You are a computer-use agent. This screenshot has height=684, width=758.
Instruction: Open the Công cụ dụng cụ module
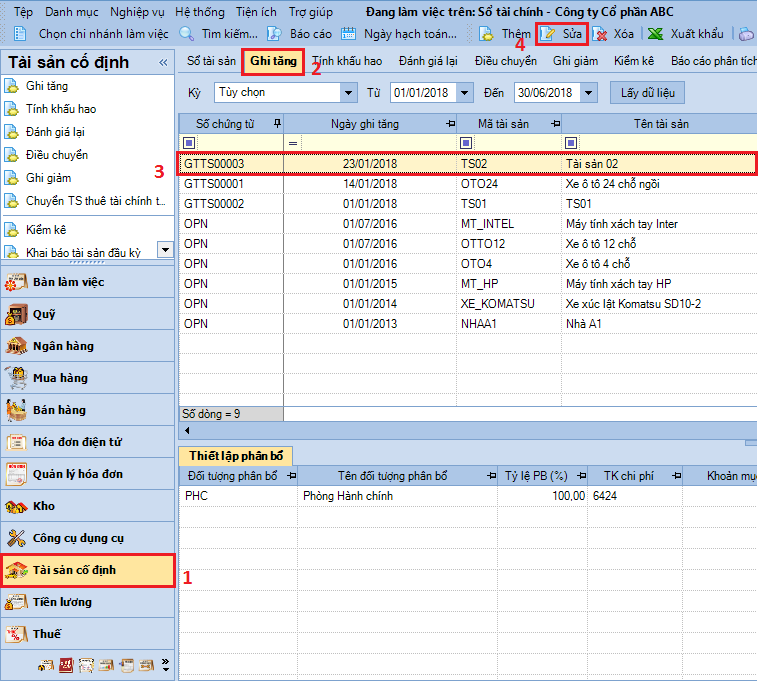pyautogui.click(x=87, y=538)
